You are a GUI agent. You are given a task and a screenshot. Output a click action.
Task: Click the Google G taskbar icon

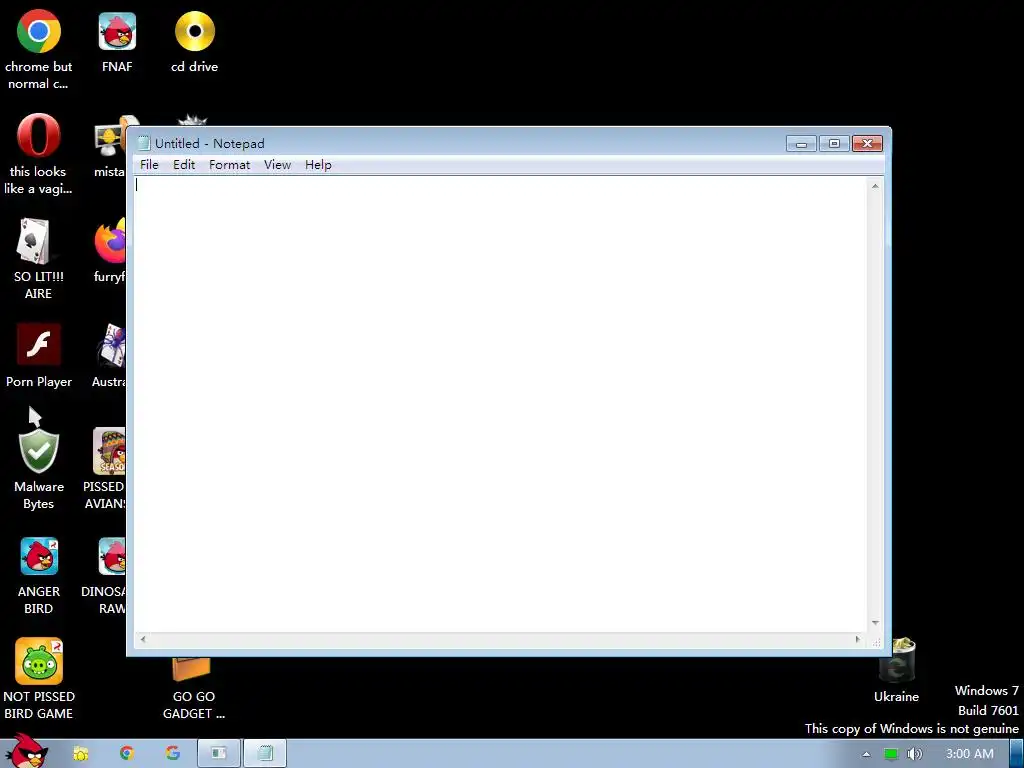tap(172, 753)
